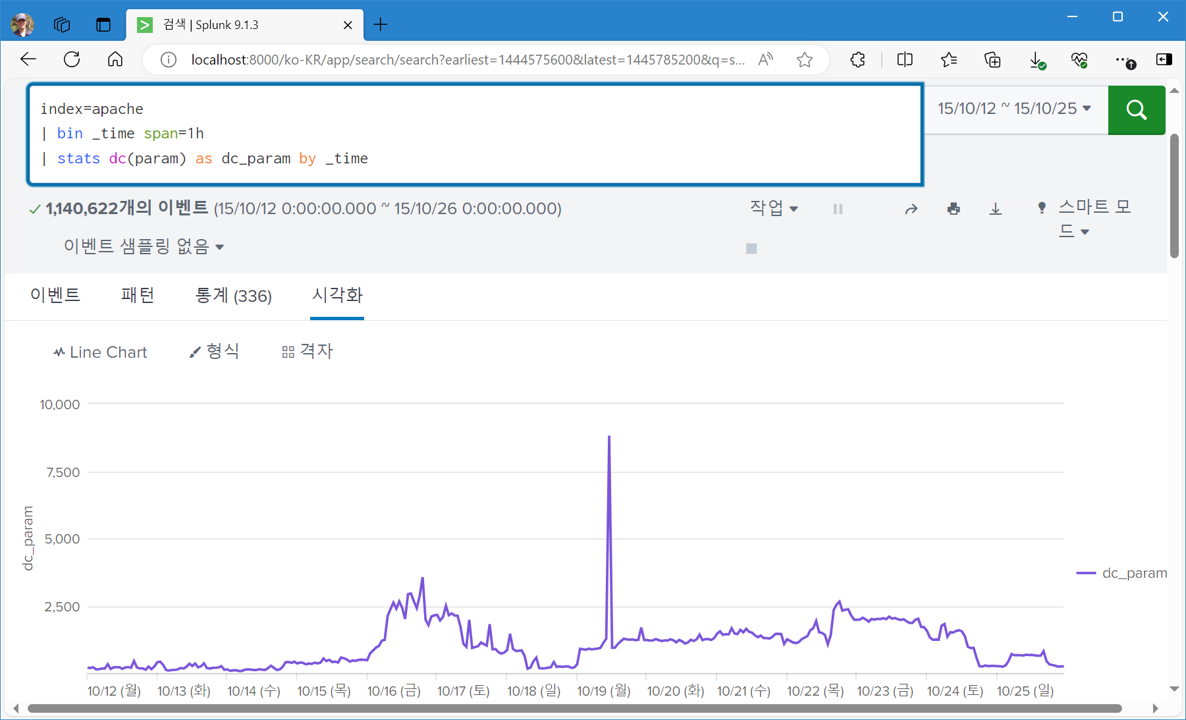Click the 1,140,622개의 이벤트 count text
Screen dimensions: 1186x720
point(126,209)
